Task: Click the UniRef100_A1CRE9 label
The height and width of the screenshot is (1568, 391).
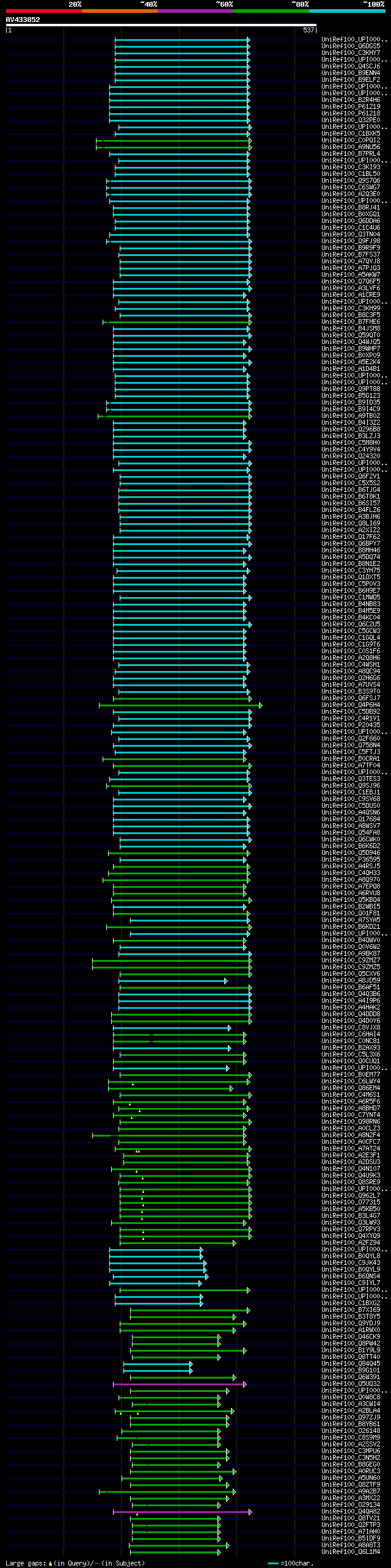Action: click(x=351, y=295)
